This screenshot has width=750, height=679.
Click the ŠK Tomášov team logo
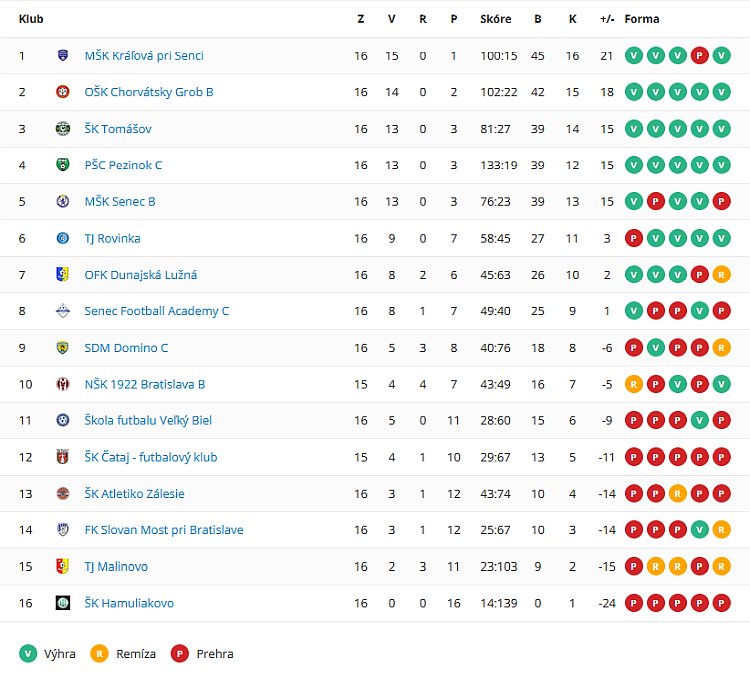[63, 129]
